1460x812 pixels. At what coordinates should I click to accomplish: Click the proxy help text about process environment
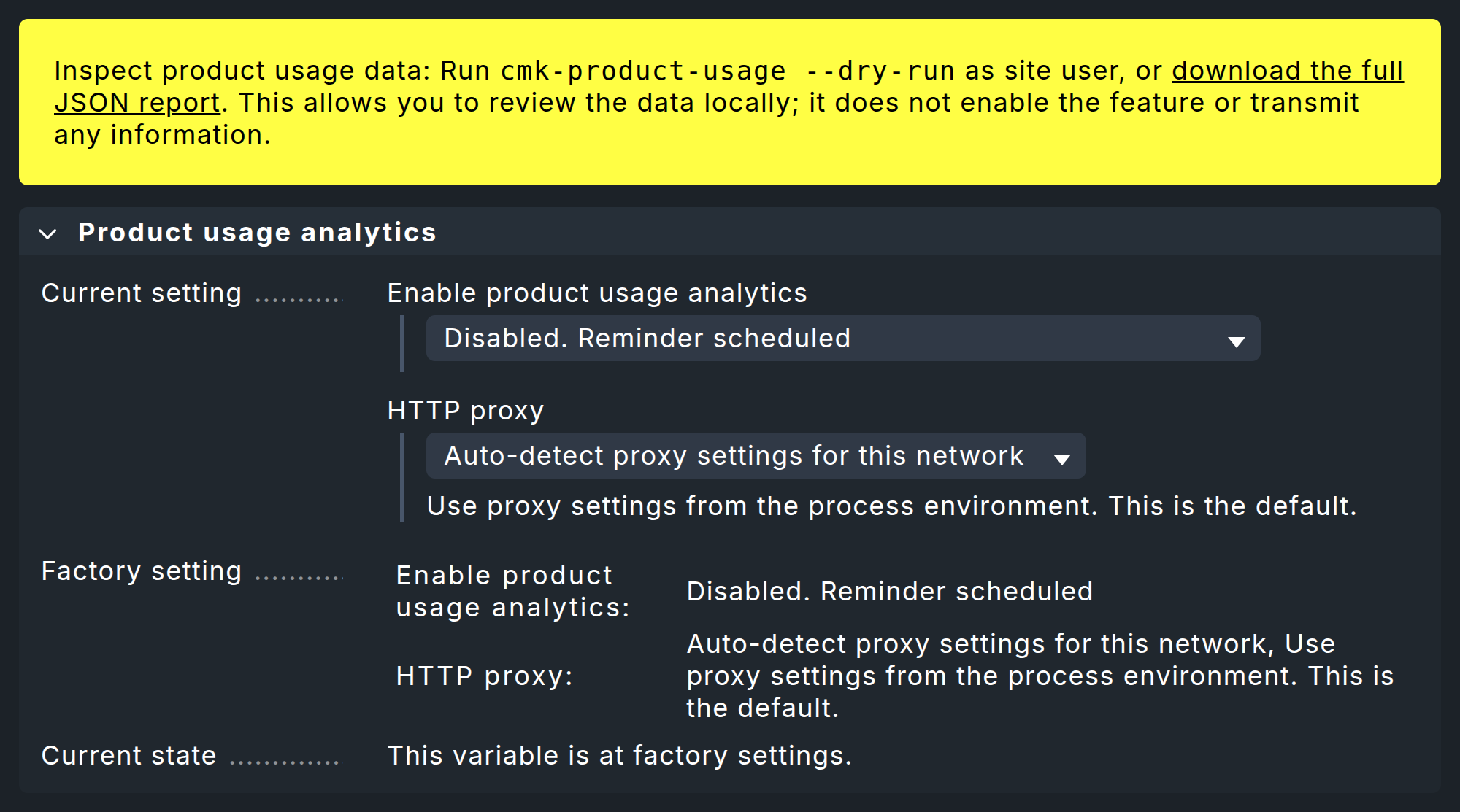point(892,506)
